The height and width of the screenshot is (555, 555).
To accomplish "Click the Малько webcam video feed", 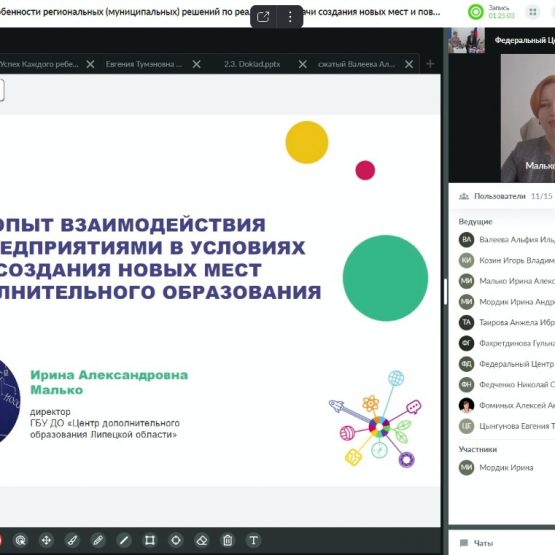I will click(x=528, y=118).
